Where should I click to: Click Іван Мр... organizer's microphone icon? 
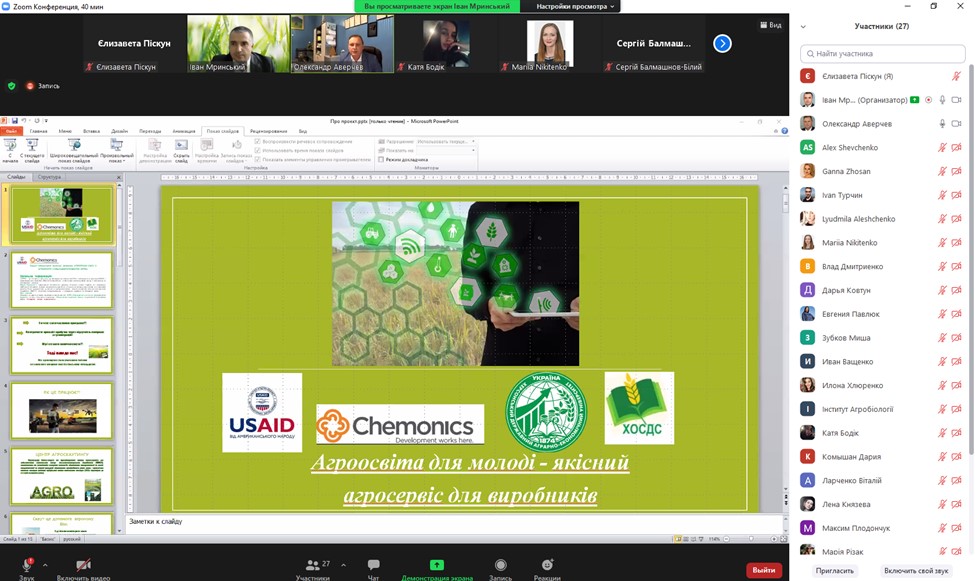[943, 100]
